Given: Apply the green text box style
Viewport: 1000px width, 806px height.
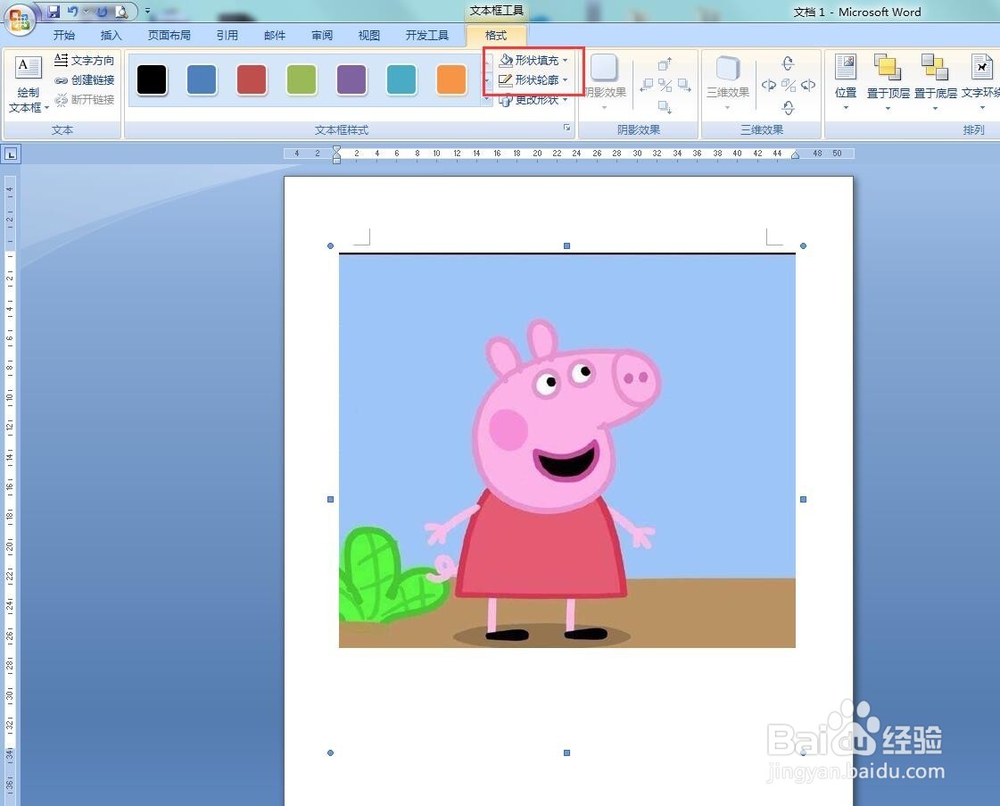Looking at the screenshot, I should [x=302, y=80].
